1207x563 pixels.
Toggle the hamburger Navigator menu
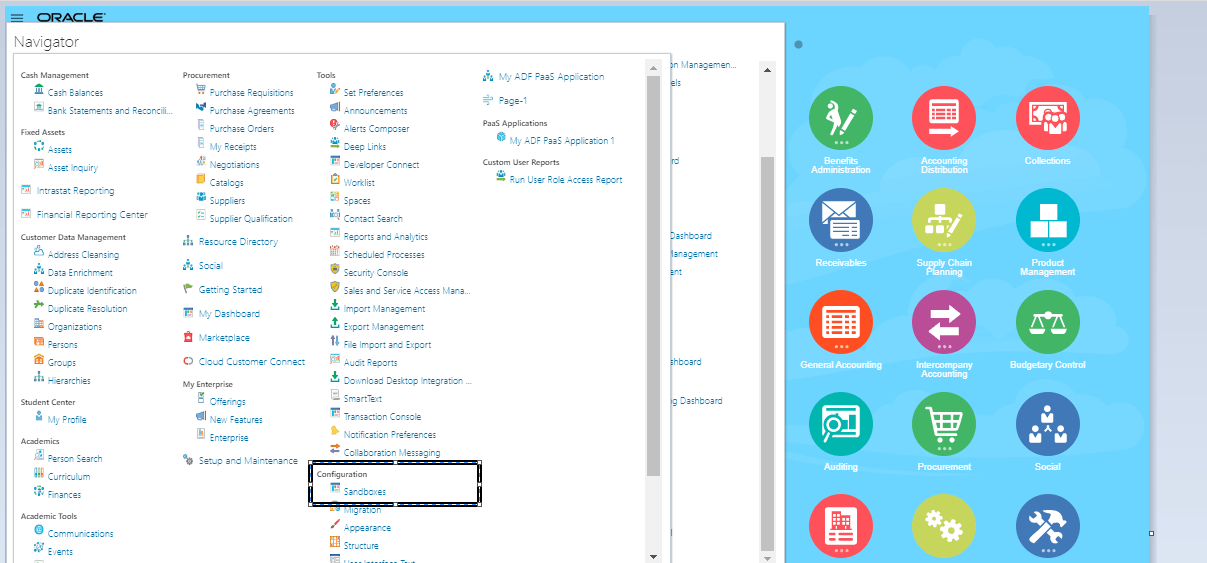click(x=17, y=18)
